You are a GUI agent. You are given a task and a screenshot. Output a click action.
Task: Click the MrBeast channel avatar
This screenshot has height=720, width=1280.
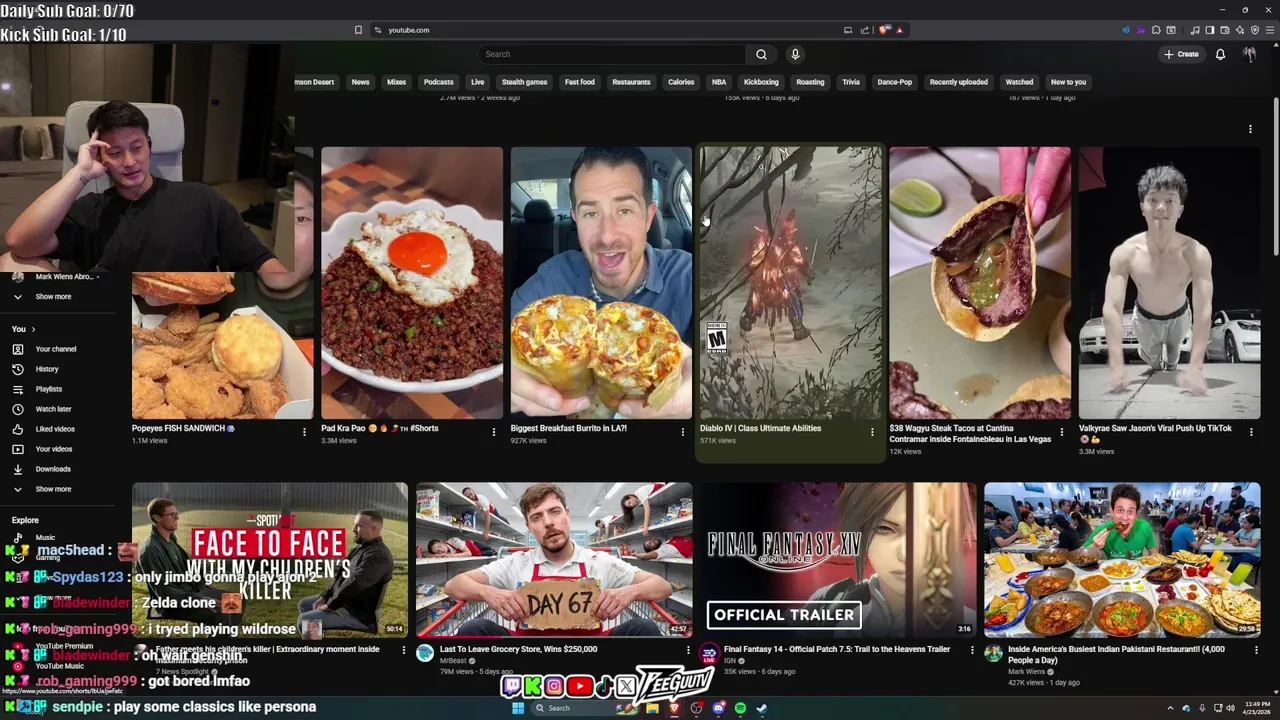coord(425,653)
